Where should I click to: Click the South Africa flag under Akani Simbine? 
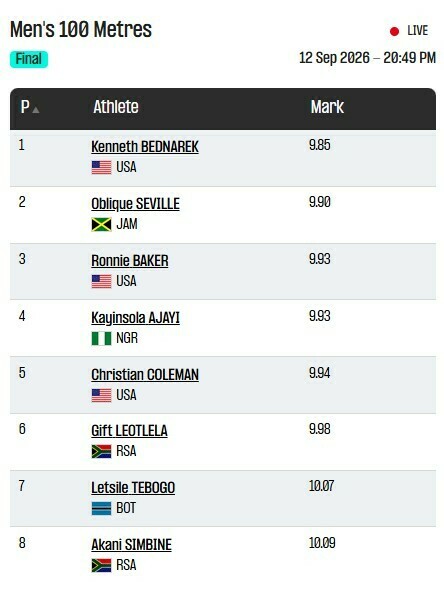coord(101,566)
